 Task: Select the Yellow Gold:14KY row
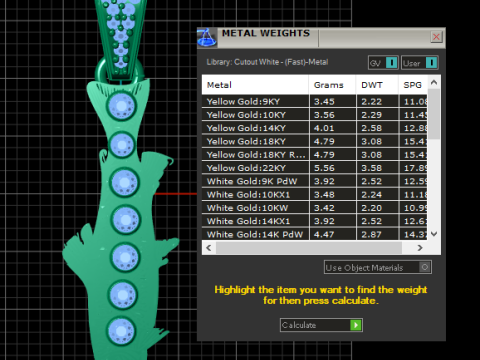(x=314, y=128)
